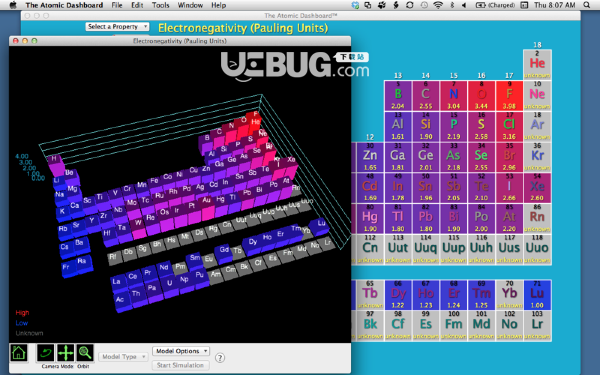This screenshot has width=600, height=375.
Task: Click the green home view icon
Action: click(18, 352)
